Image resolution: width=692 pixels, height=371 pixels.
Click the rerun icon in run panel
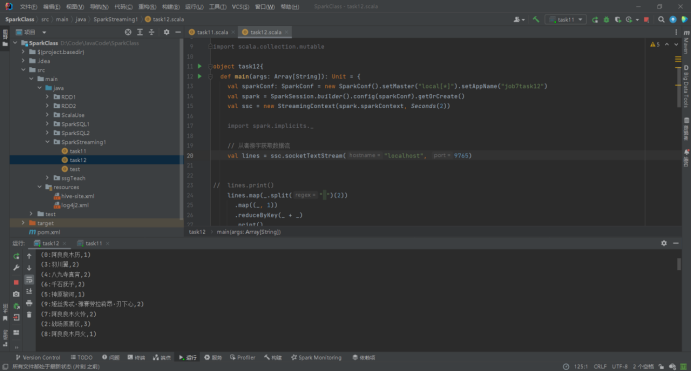[16, 256]
